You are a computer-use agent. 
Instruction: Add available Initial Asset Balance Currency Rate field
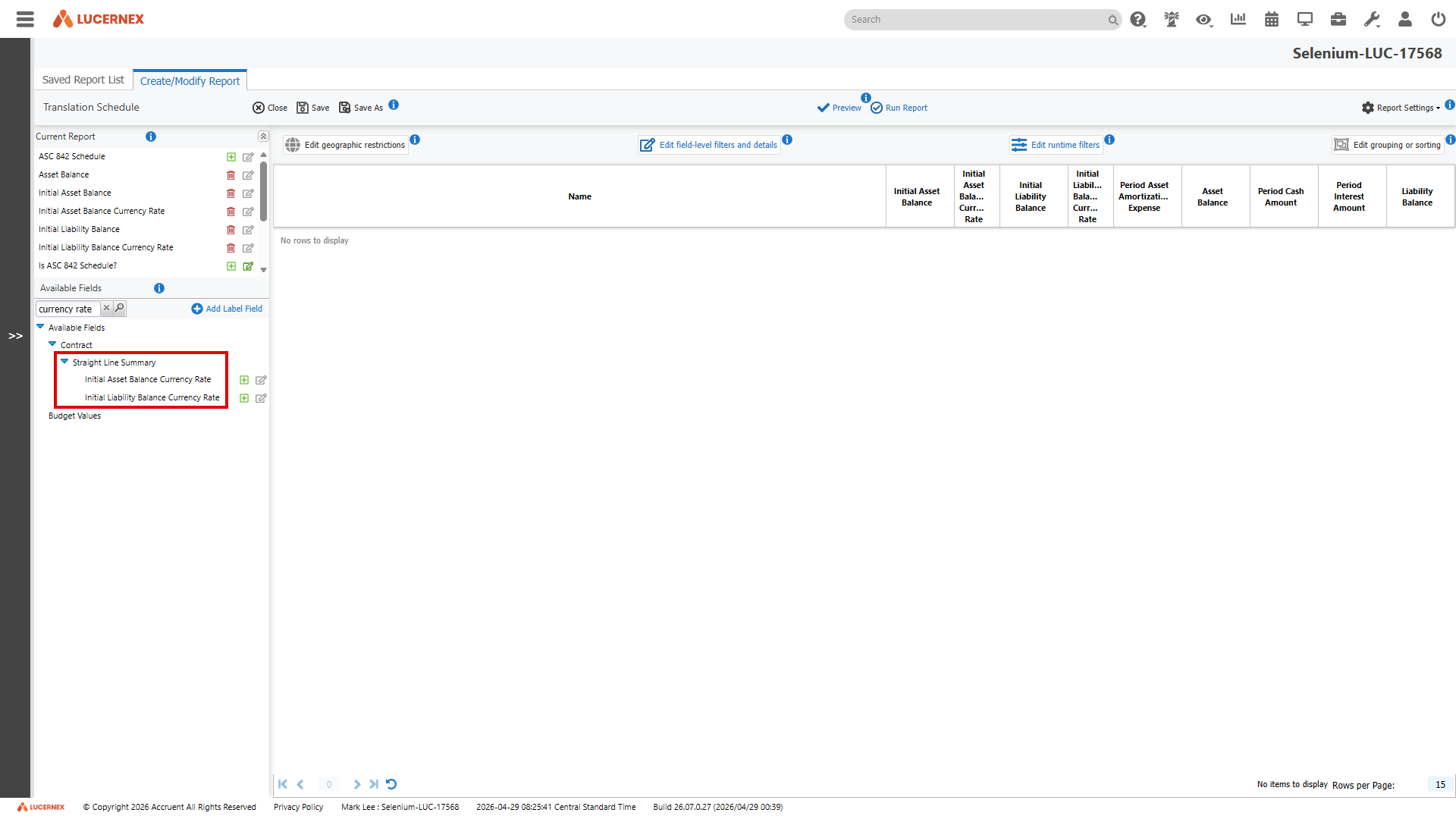pos(244,380)
